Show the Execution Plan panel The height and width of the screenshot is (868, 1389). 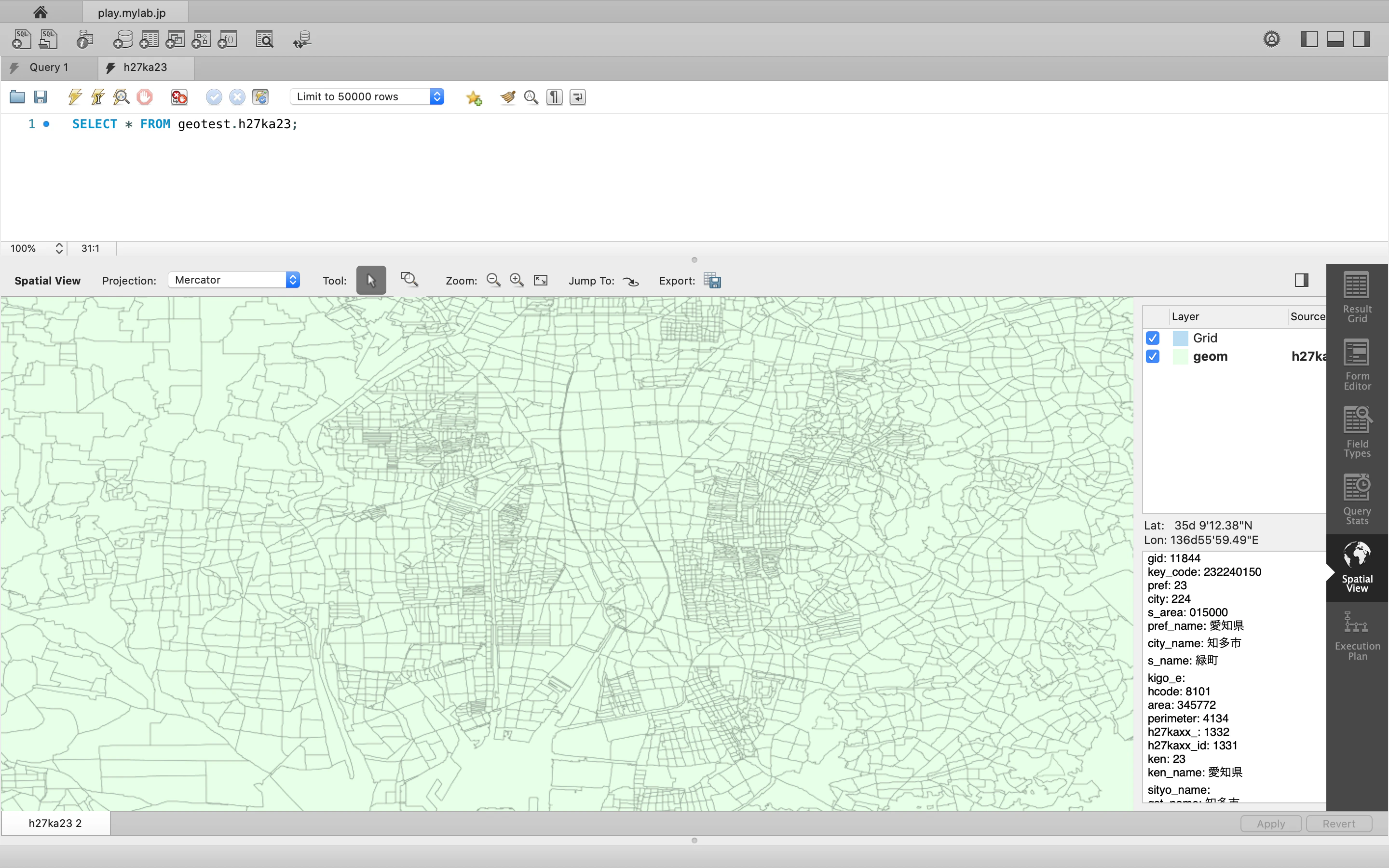(1357, 636)
